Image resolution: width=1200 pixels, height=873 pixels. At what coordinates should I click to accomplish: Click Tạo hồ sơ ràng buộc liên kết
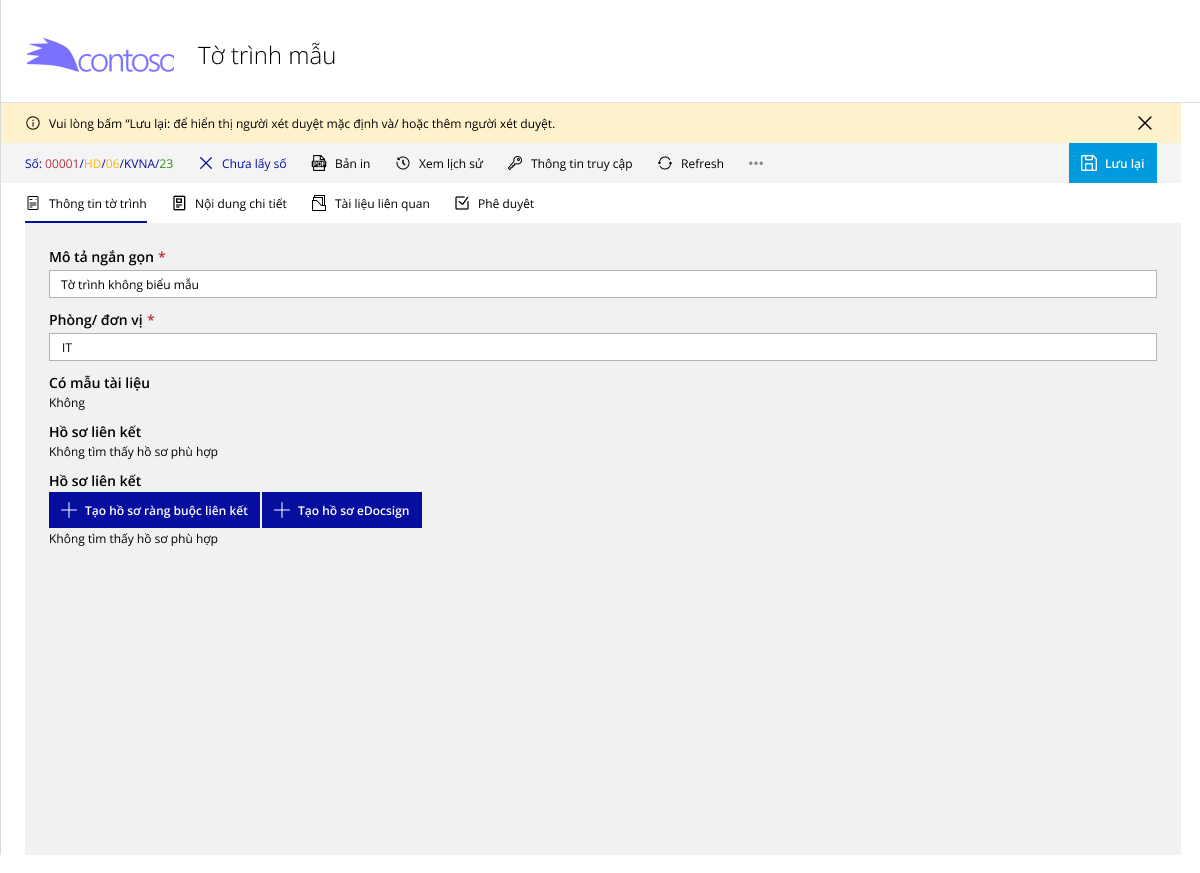[154, 511]
